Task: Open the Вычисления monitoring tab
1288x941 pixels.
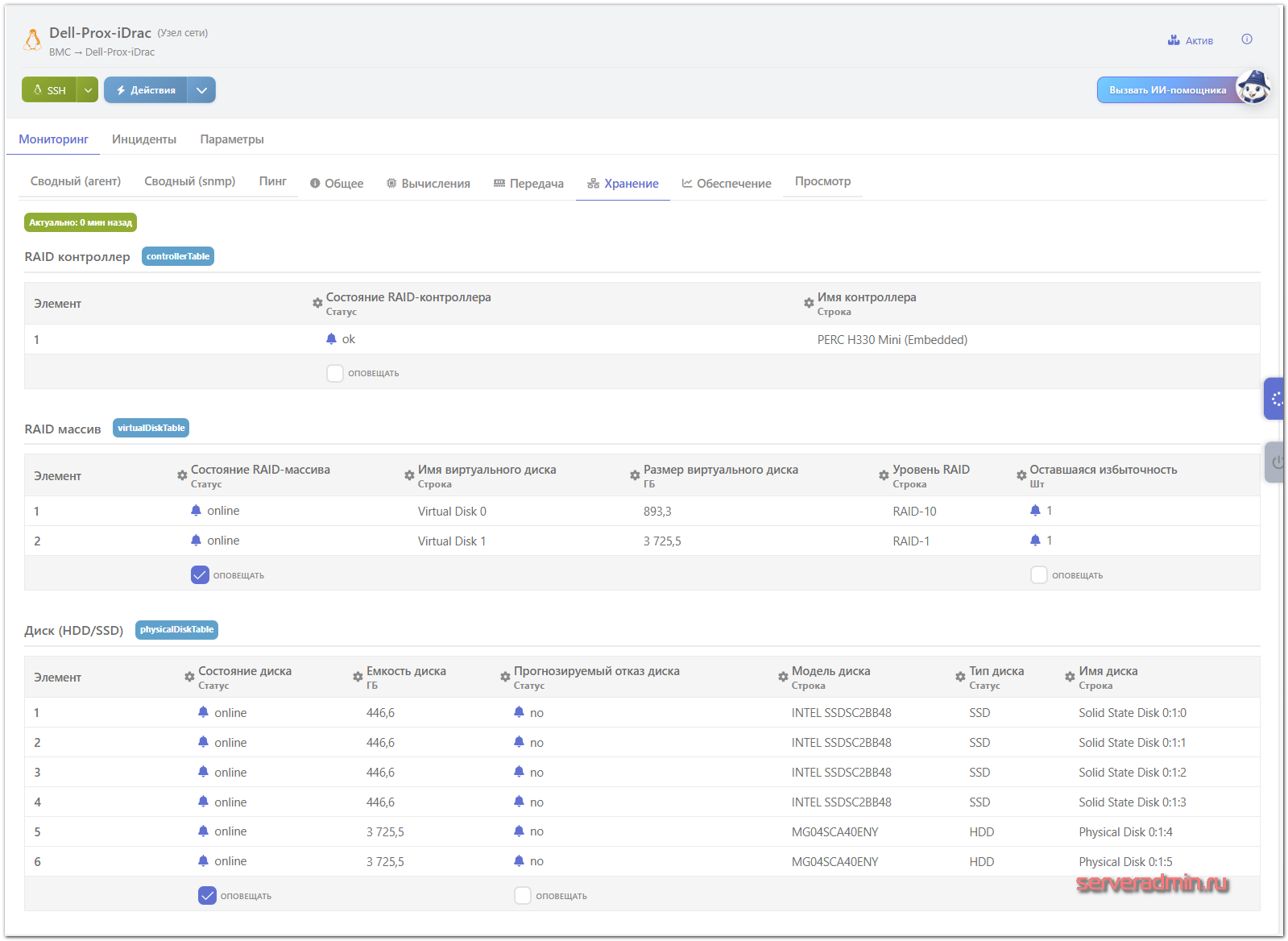Action: (x=428, y=184)
